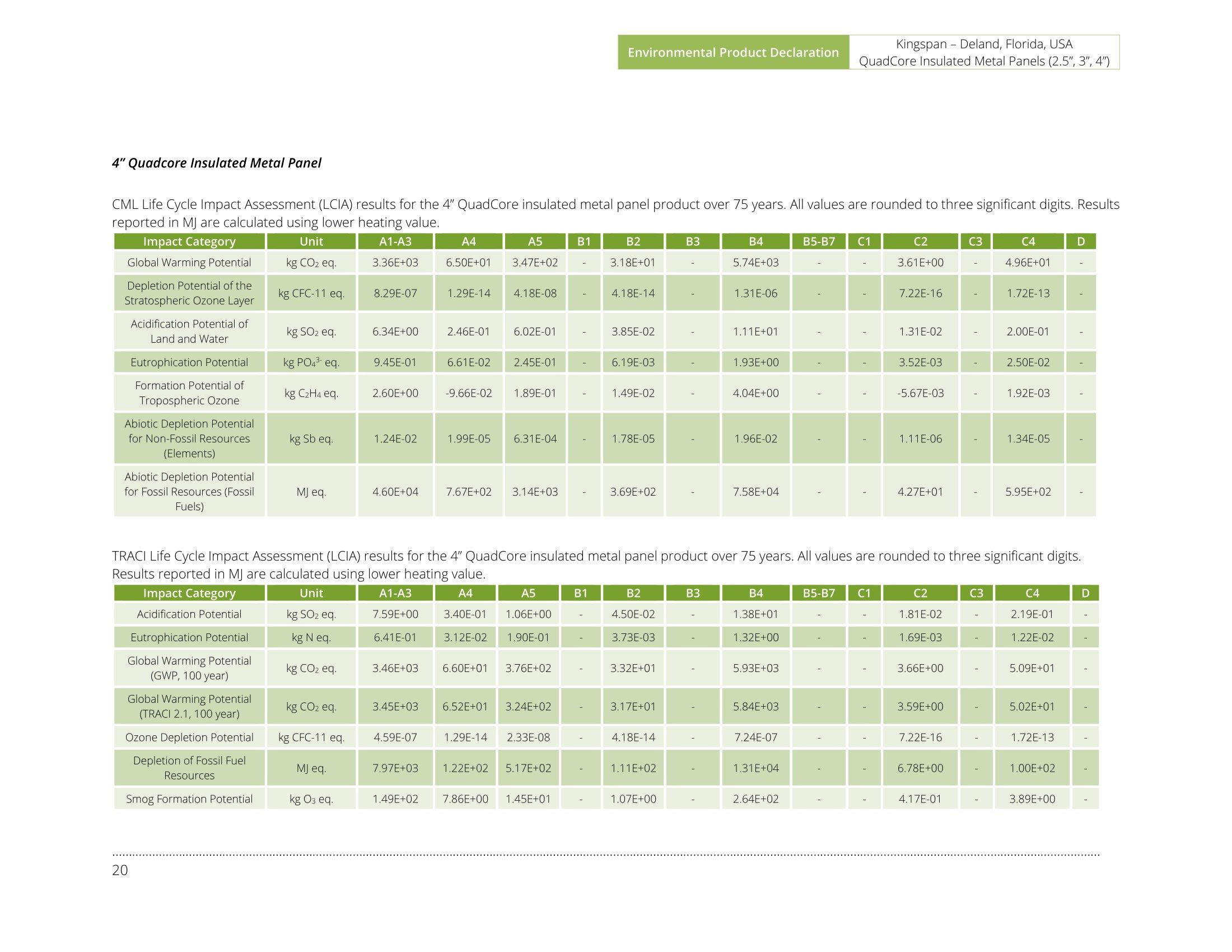Click value 3.89E+00 in Smog row
Image resolution: width=1232 pixels, height=952 pixels.
(x=1032, y=799)
